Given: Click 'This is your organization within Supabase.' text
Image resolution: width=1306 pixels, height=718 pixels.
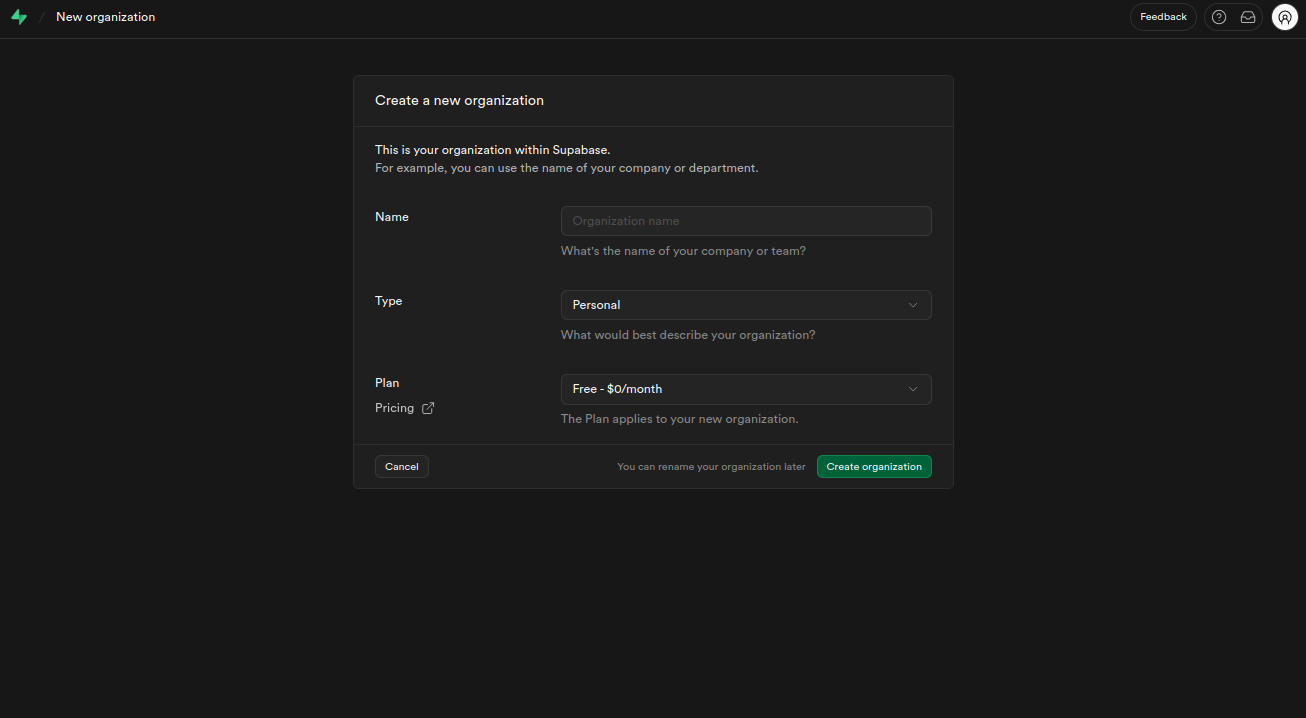Looking at the screenshot, I should [492, 150].
